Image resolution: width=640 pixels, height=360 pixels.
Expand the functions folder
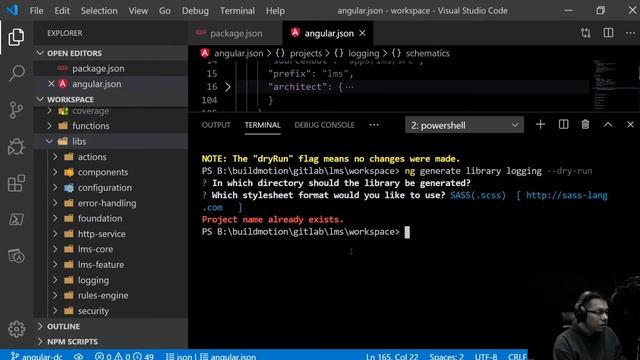click(x=49, y=126)
